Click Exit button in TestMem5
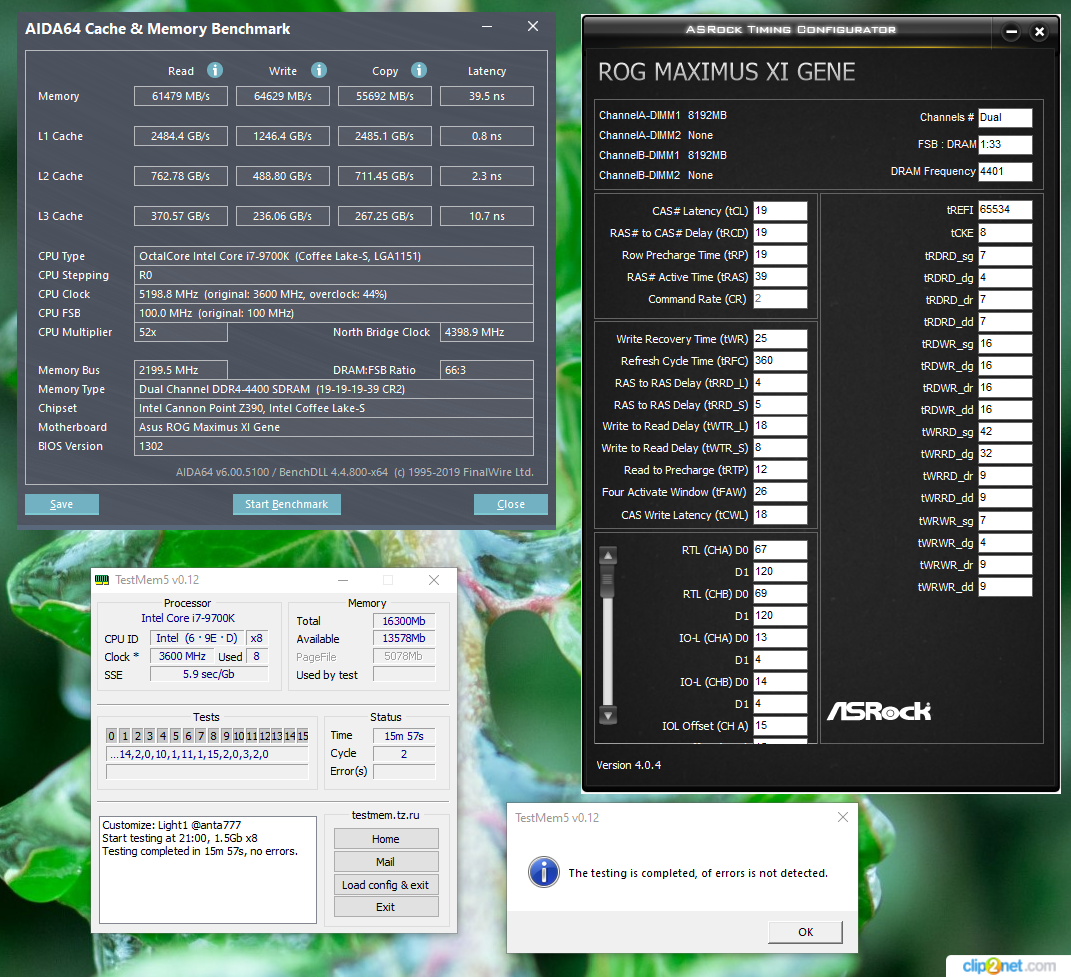This screenshot has width=1071, height=977. (x=386, y=907)
